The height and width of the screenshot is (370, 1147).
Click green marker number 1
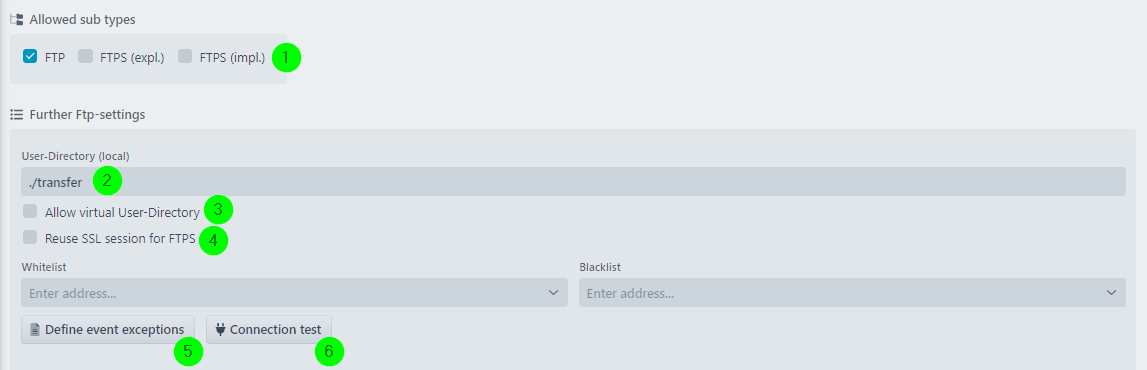[286, 57]
